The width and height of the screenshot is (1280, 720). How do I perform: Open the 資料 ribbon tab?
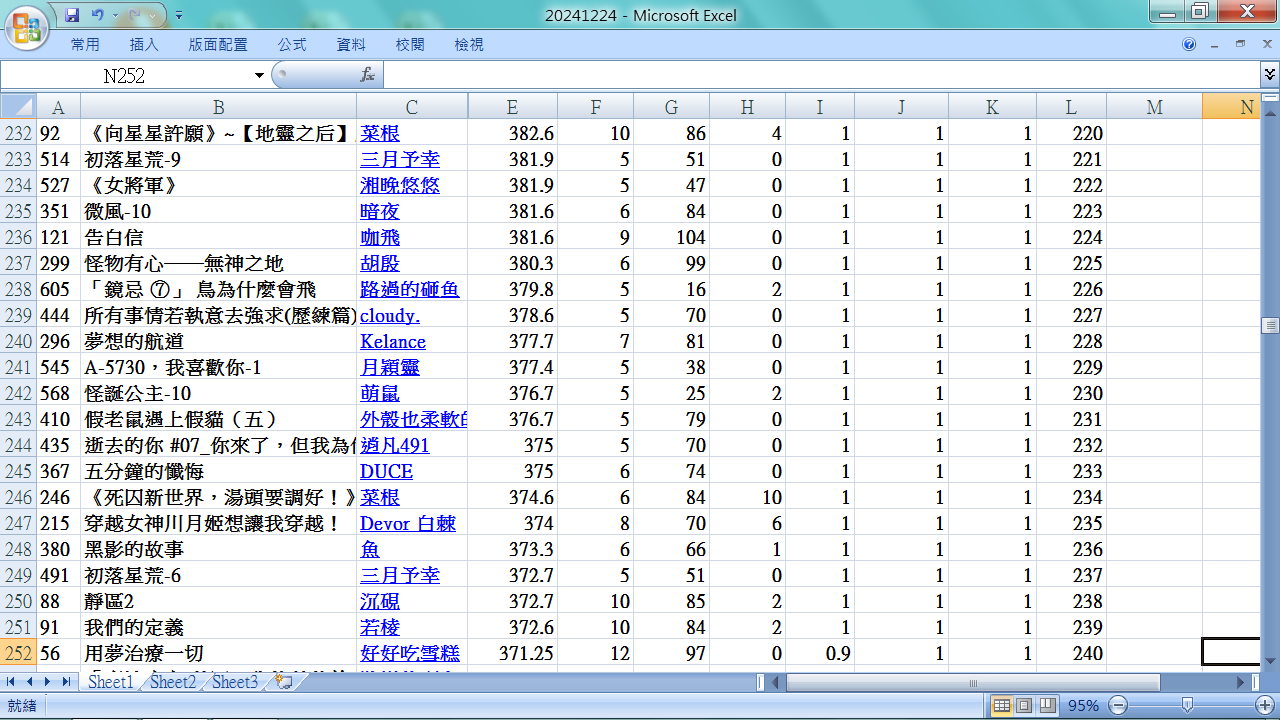[x=351, y=45]
